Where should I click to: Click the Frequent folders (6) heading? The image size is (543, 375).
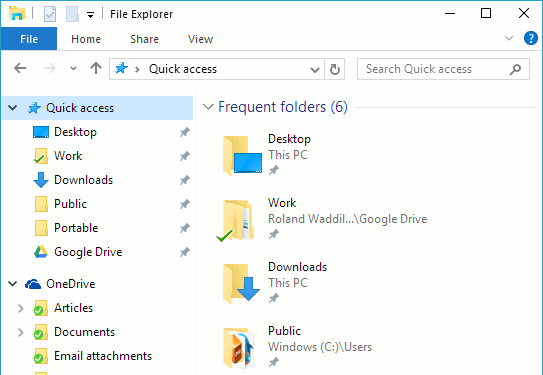point(283,107)
